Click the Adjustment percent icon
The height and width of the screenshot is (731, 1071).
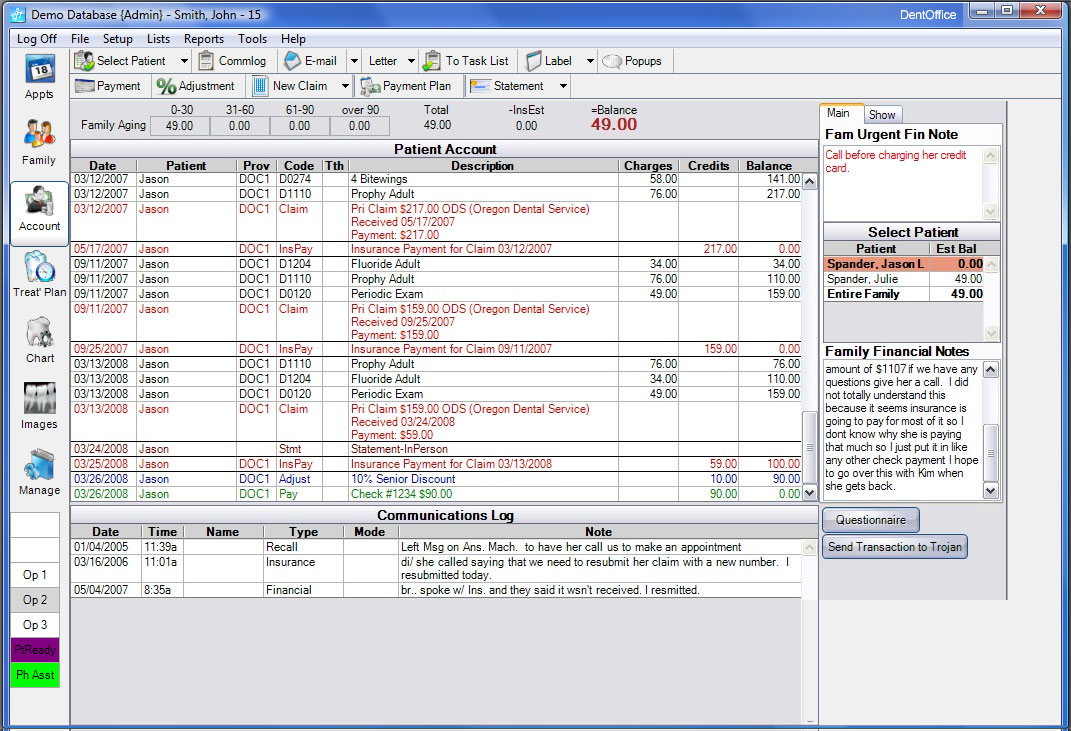(x=166, y=86)
